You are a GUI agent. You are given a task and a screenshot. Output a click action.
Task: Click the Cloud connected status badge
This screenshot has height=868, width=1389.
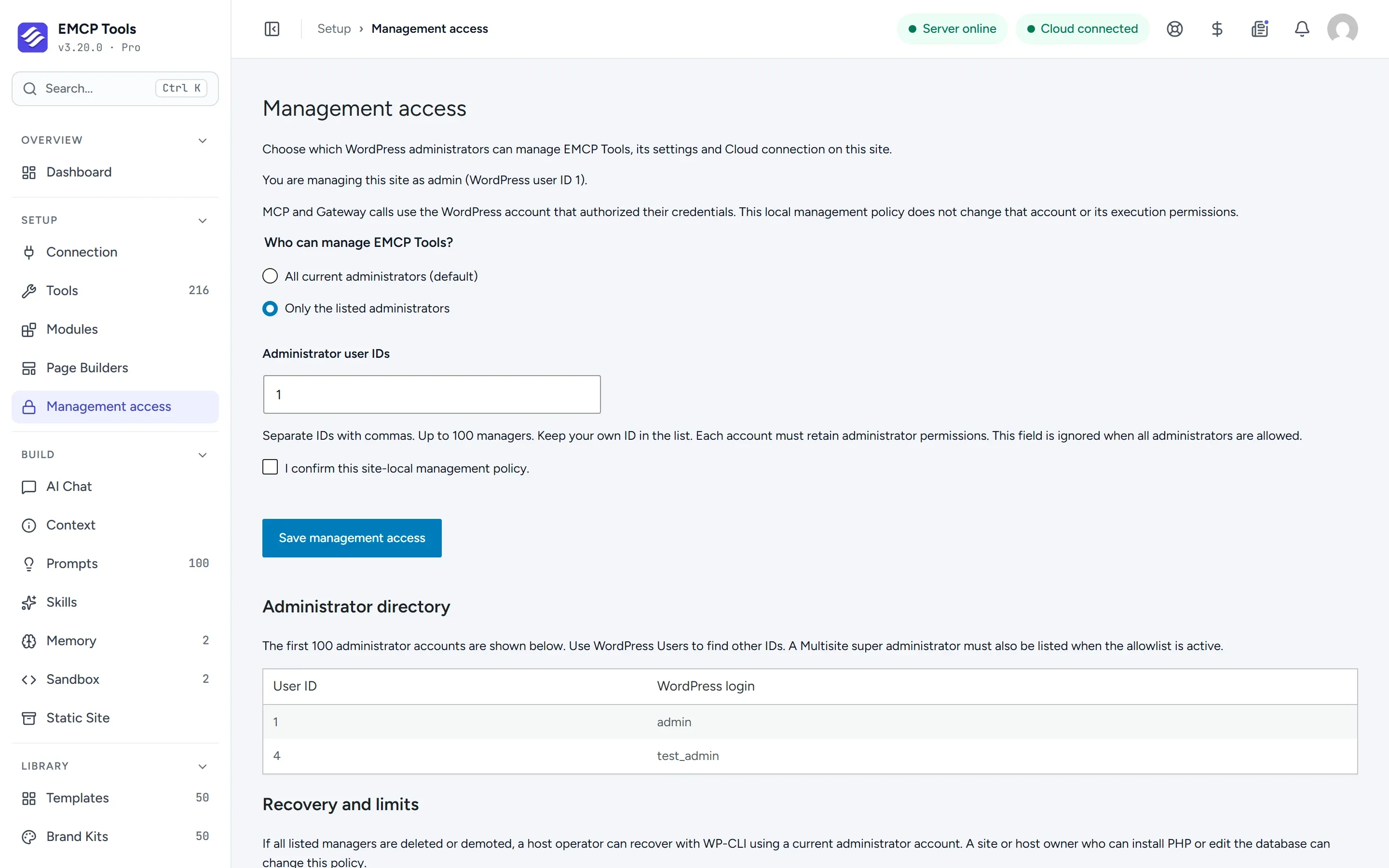pos(1082,29)
